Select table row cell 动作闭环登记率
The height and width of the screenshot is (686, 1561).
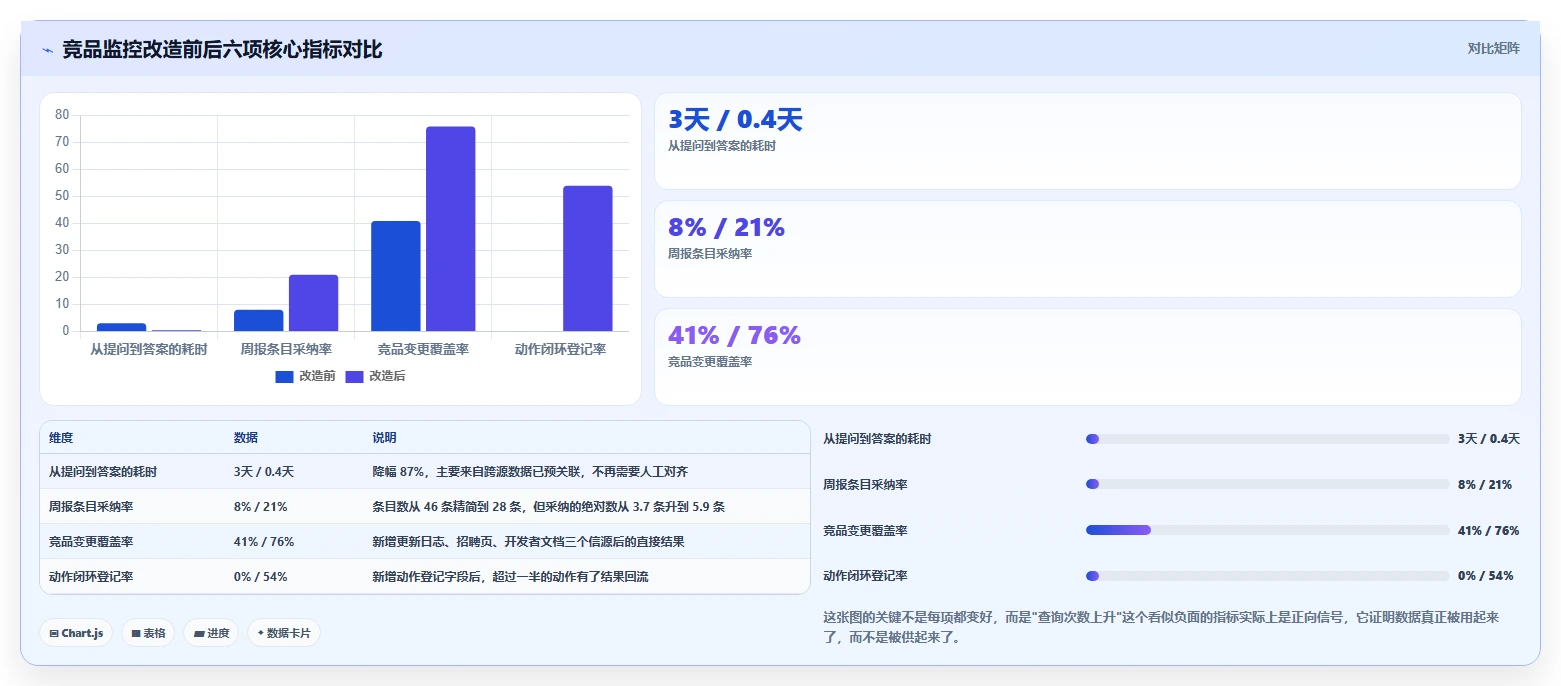click(x=91, y=577)
